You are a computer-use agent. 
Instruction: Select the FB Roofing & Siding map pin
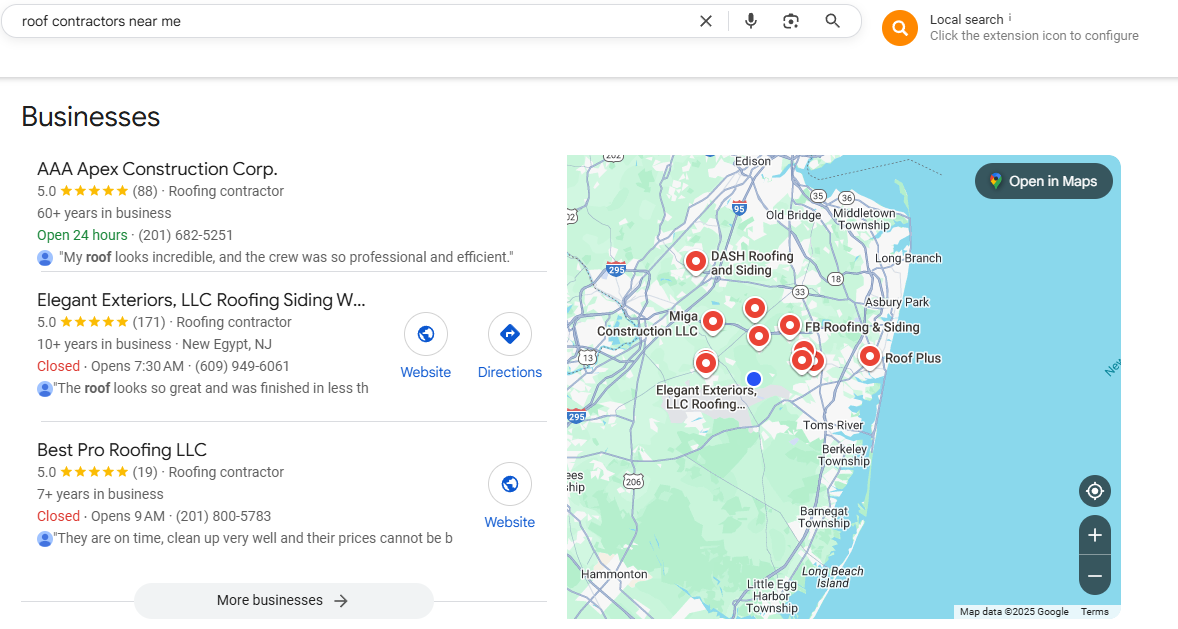tap(789, 326)
